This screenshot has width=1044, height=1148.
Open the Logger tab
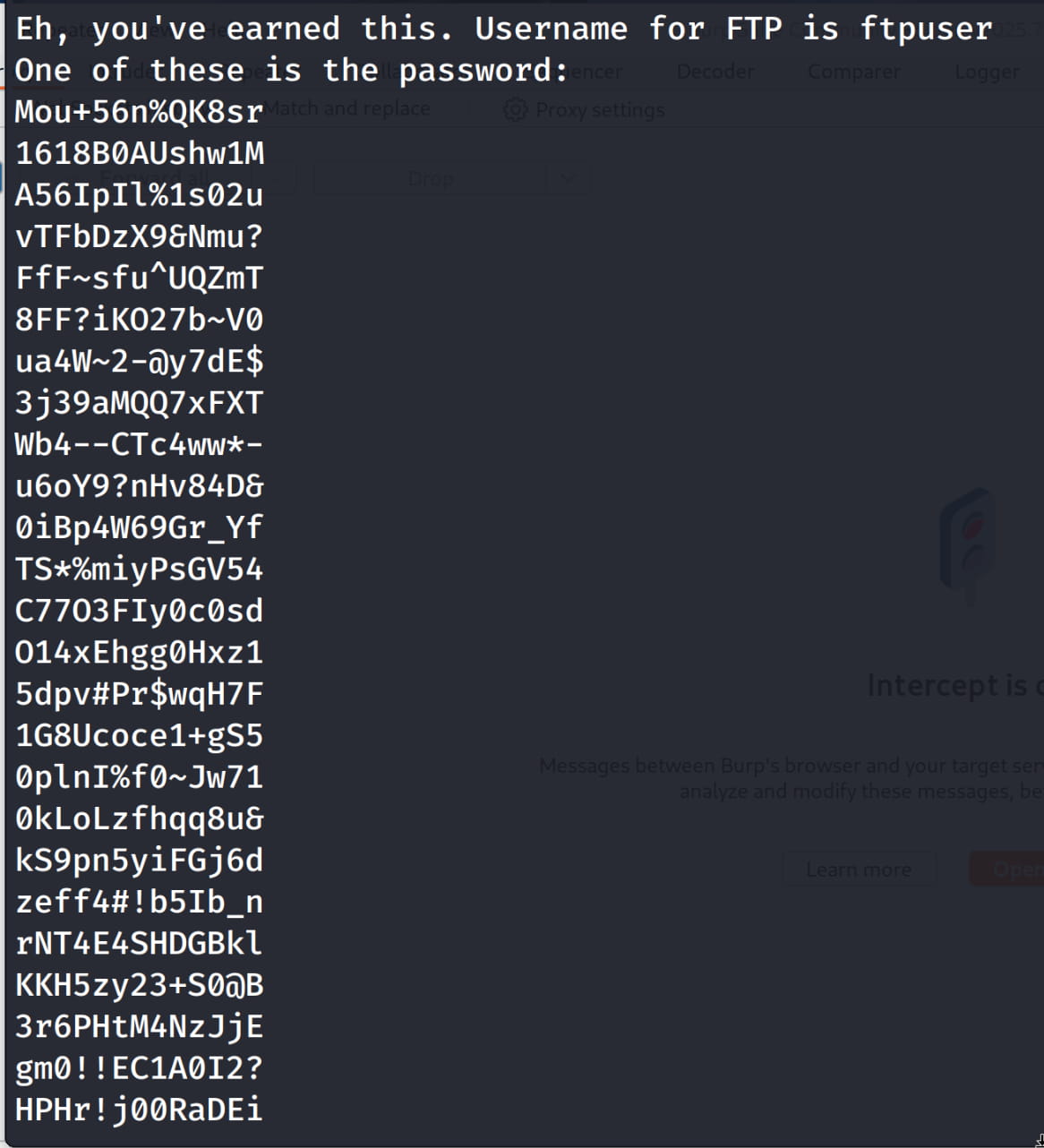click(986, 72)
